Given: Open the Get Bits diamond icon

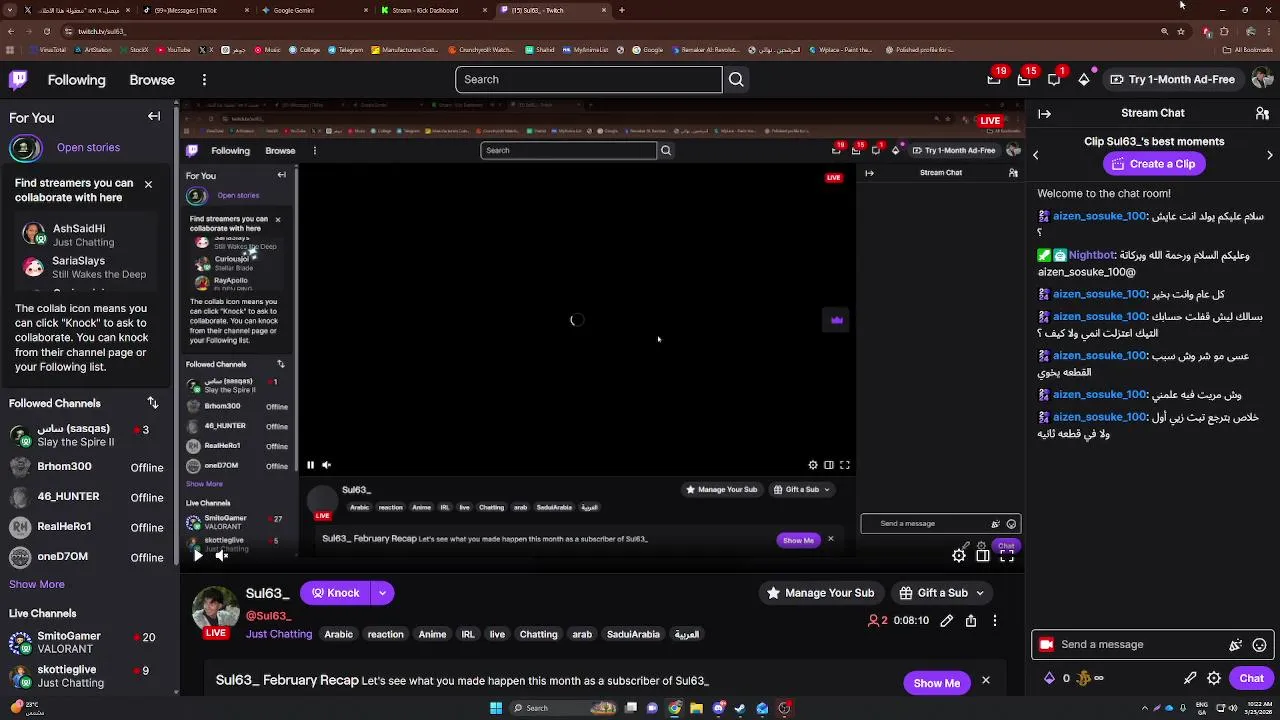Looking at the screenshot, I should pyautogui.click(x=1084, y=79).
